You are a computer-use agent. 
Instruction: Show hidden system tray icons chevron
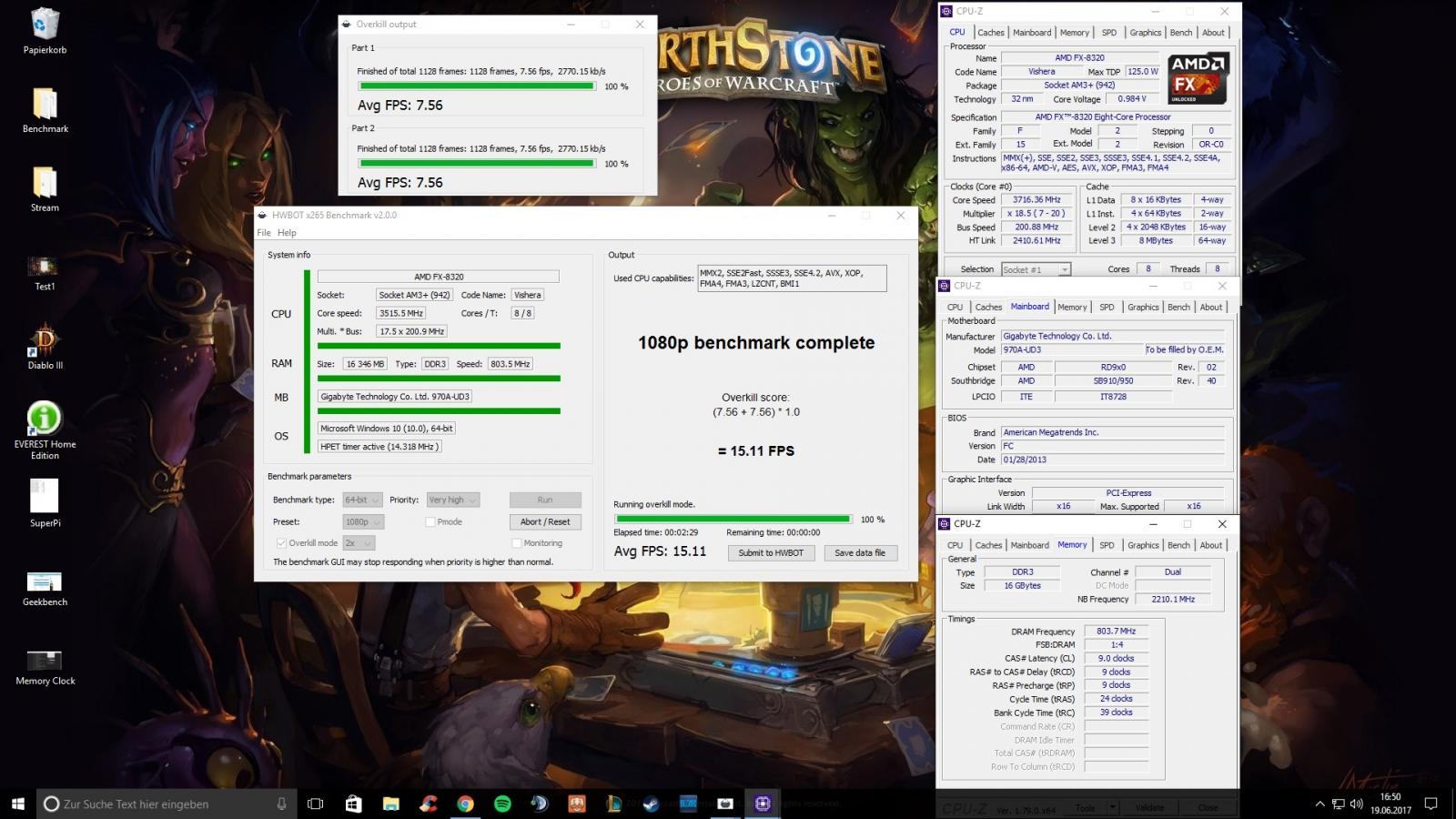tap(1319, 804)
